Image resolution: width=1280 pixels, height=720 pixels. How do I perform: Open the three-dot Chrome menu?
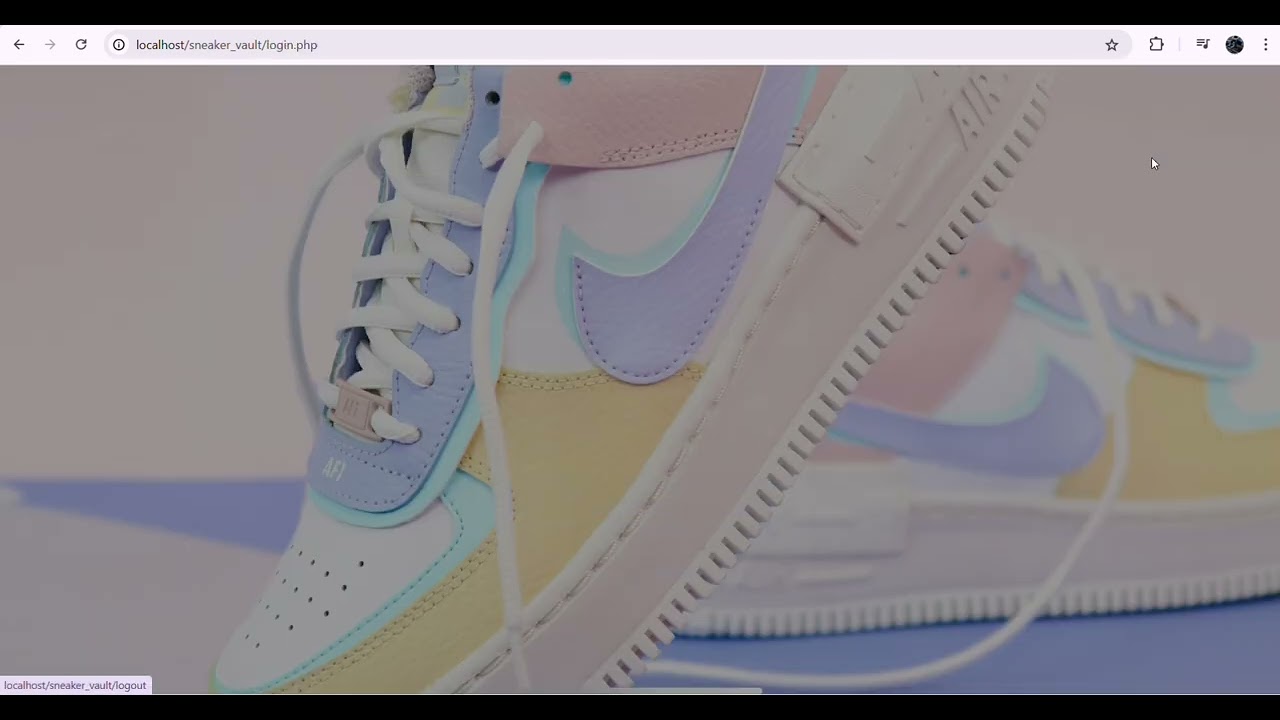coord(1266,45)
